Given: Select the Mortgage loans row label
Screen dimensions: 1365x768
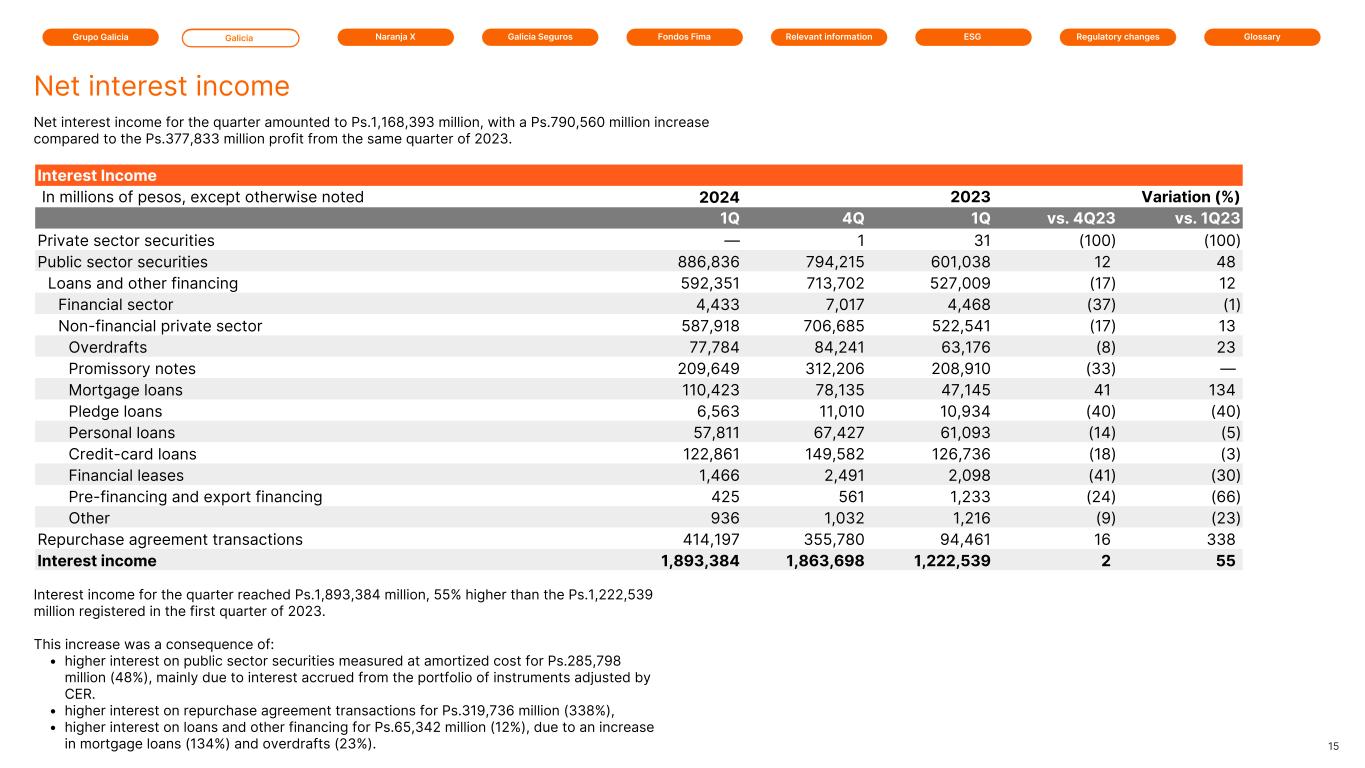Looking at the screenshot, I should coord(125,390).
